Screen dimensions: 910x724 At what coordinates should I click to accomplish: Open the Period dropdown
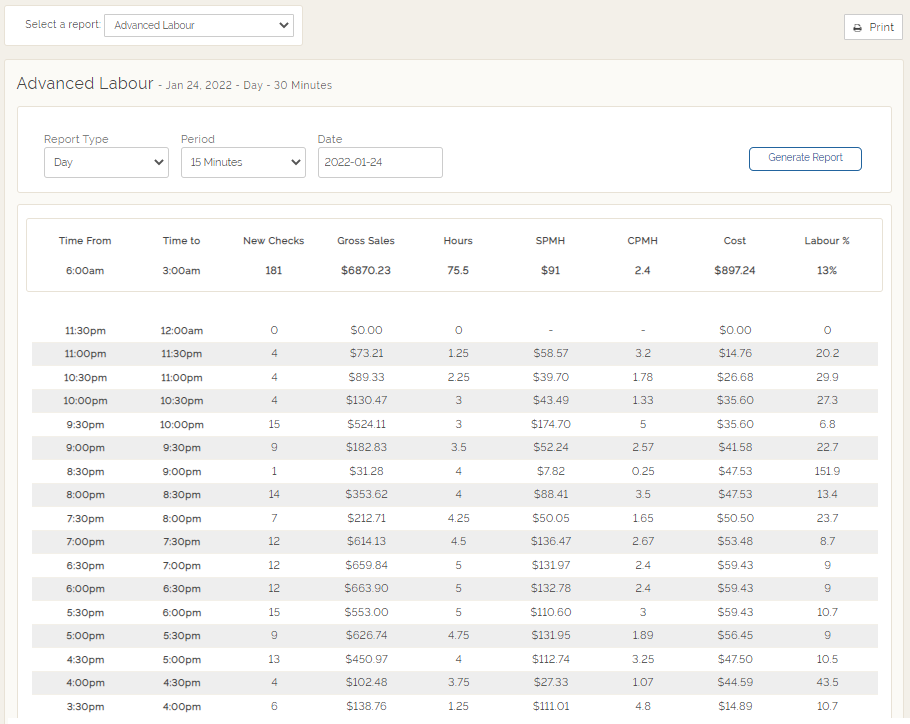(x=243, y=162)
